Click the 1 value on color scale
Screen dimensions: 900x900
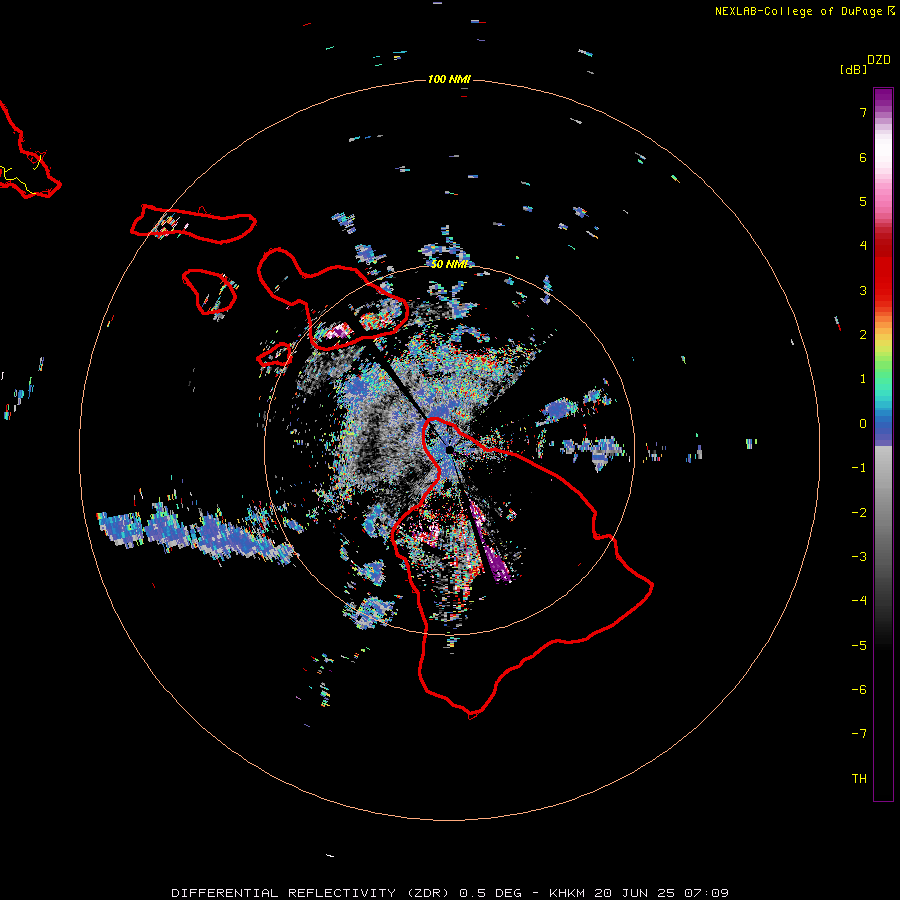pyautogui.click(x=863, y=379)
